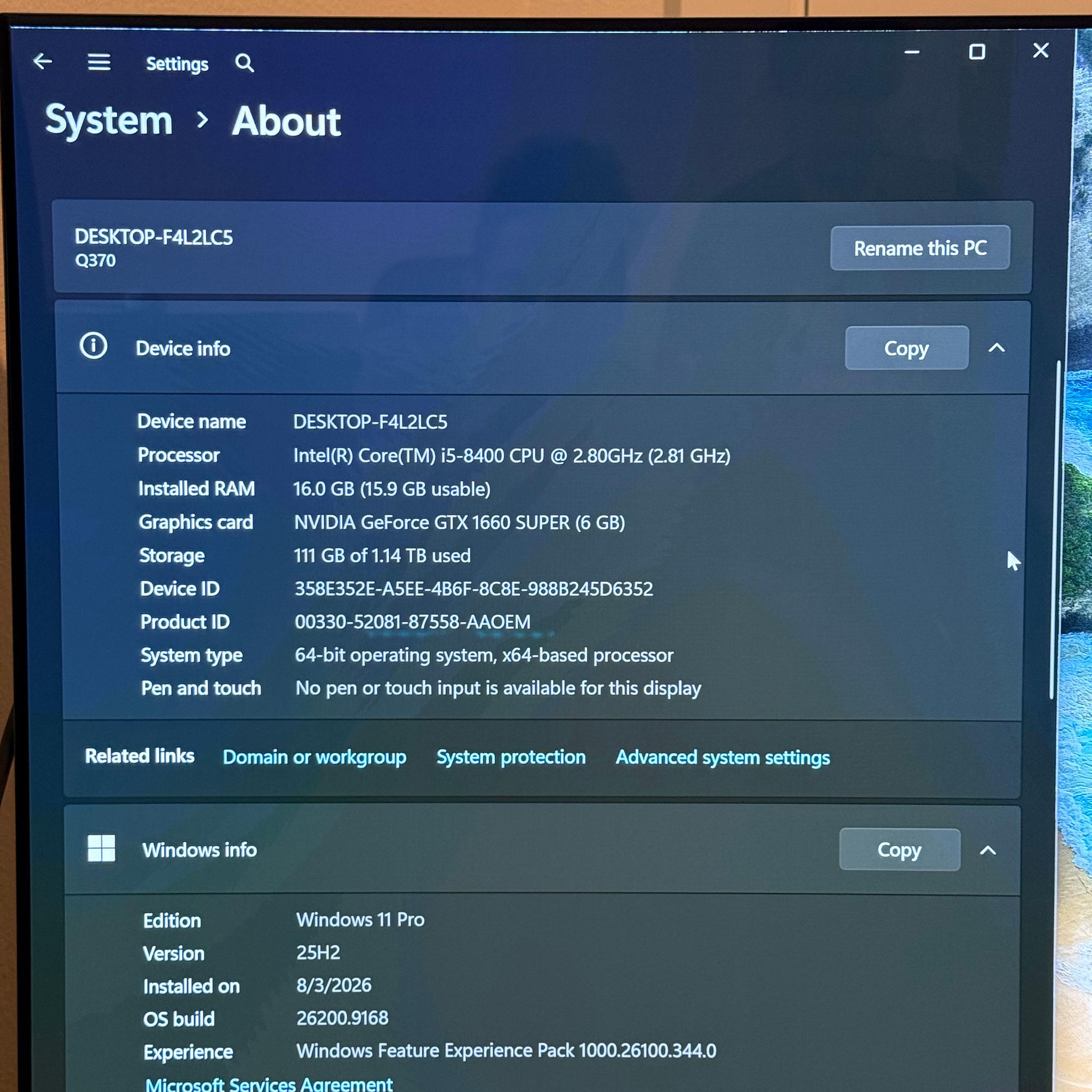Screen dimensions: 1092x1092
Task: Select the NVIDIA GeForce GTX 1660 SUPER text
Action: click(x=460, y=522)
